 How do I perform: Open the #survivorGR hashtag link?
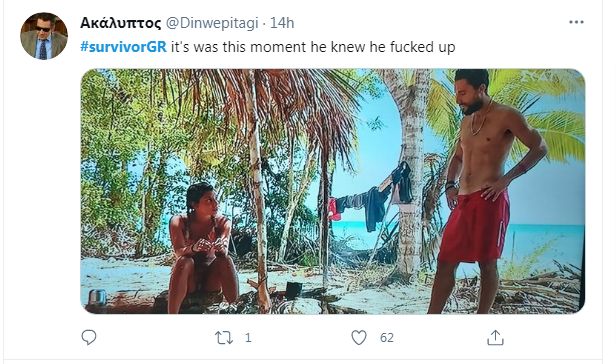tap(123, 47)
